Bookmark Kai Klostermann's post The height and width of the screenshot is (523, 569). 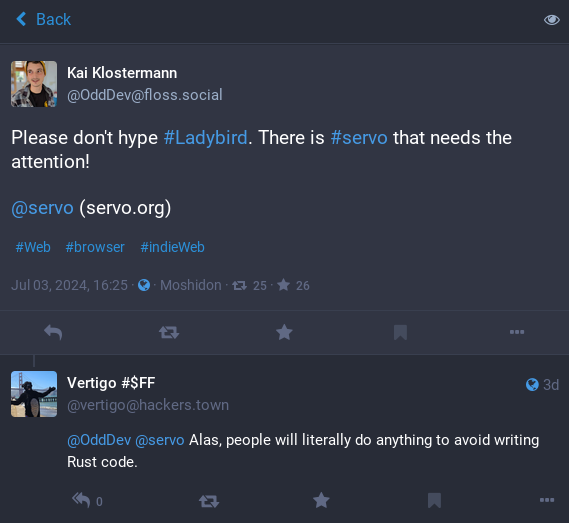pyautogui.click(x=400, y=332)
